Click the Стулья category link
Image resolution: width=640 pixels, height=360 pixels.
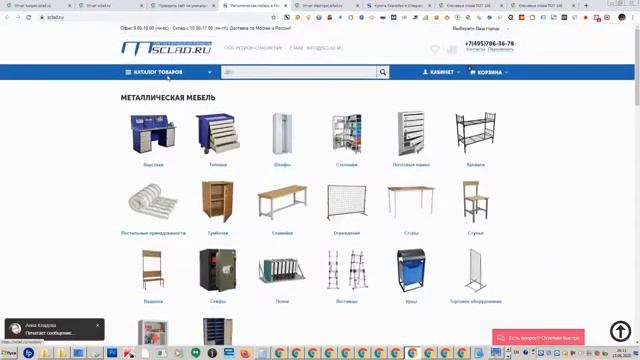click(x=476, y=233)
